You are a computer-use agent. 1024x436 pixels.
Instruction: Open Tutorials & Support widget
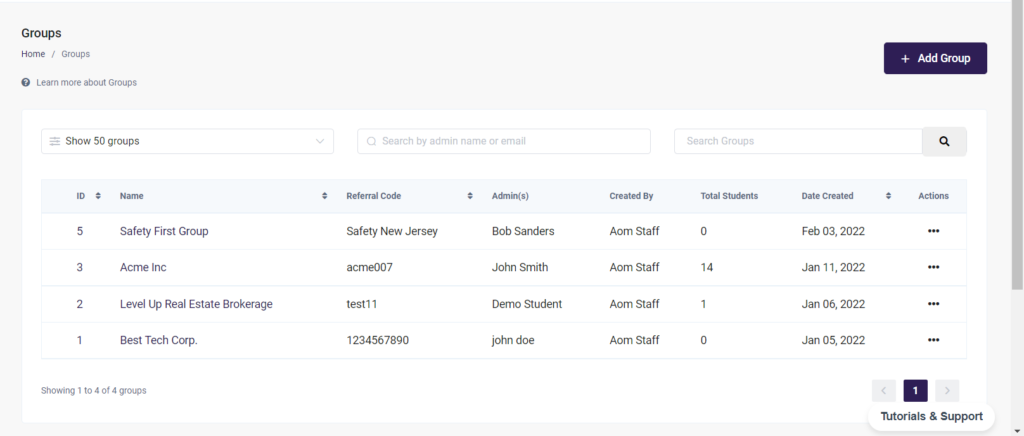[931, 416]
